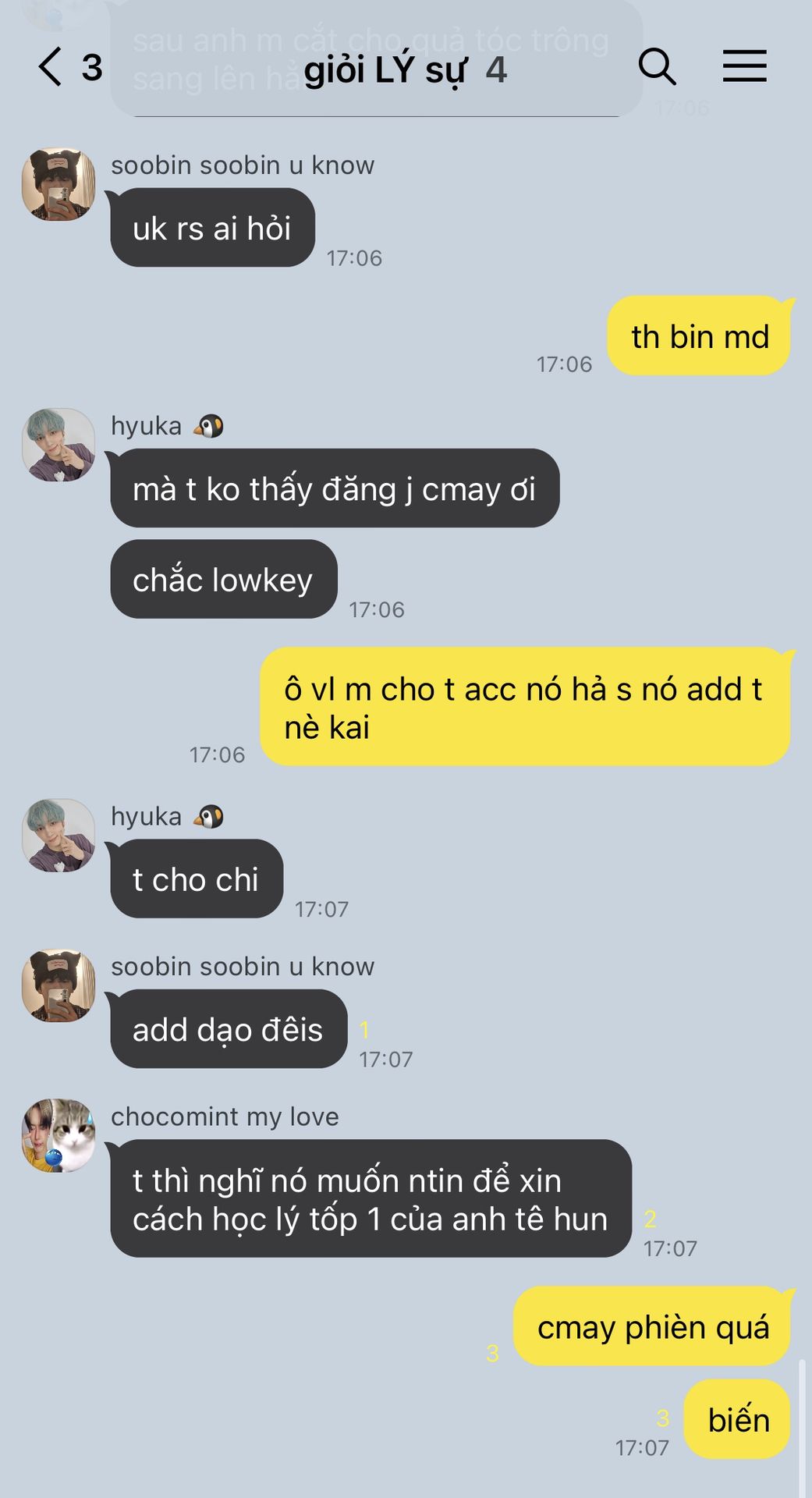Select the yellow "cmay phiền quá" bubble
The width and height of the screenshot is (812, 1498).
[652, 1326]
